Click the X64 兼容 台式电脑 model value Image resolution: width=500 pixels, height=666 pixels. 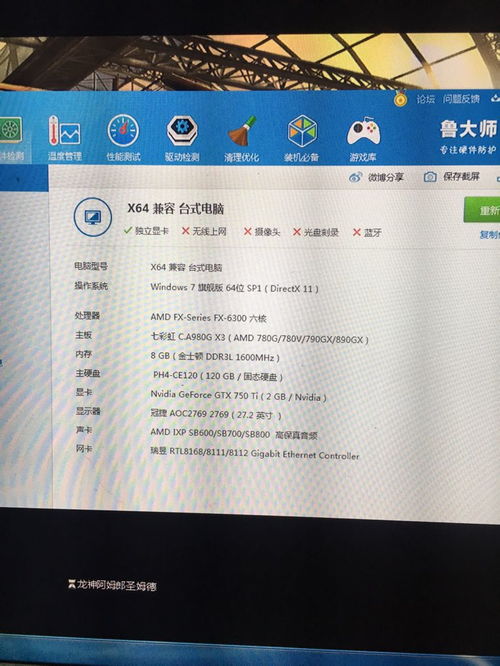(186, 268)
